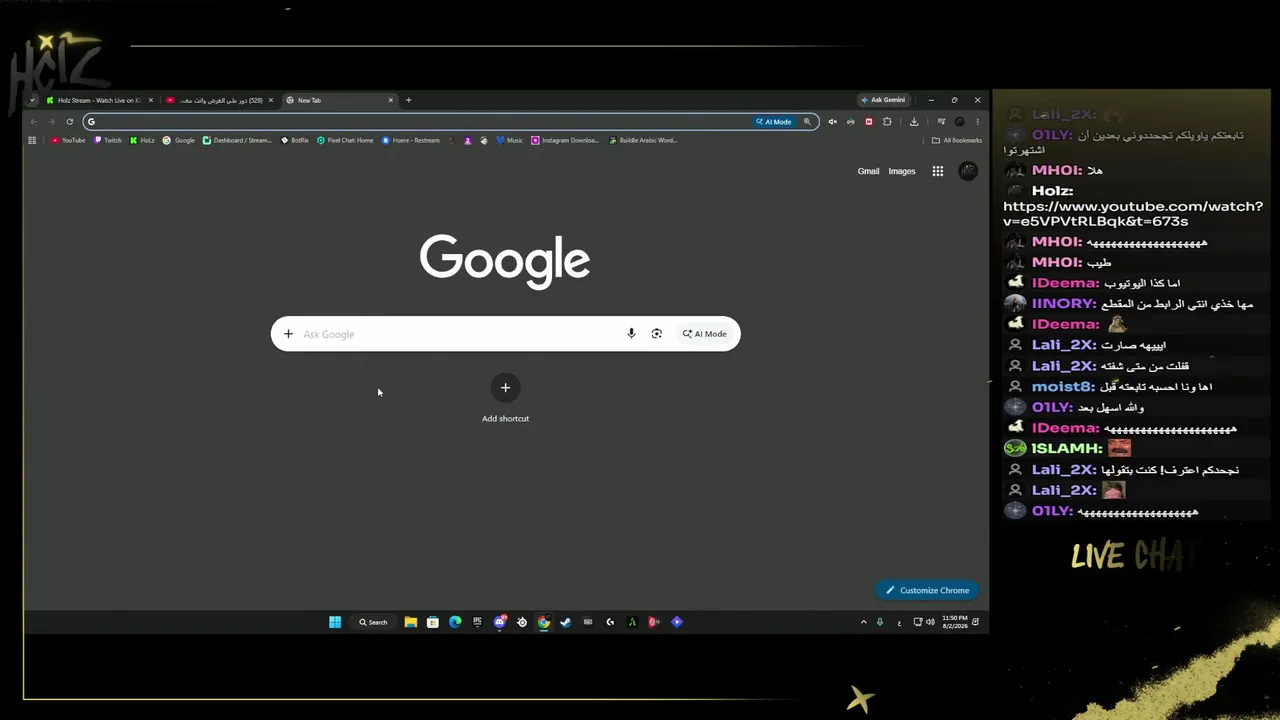Open the Pixel Chat: Home bookmark
The height and width of the screenshot is (720, 1280).
(345, 140)
